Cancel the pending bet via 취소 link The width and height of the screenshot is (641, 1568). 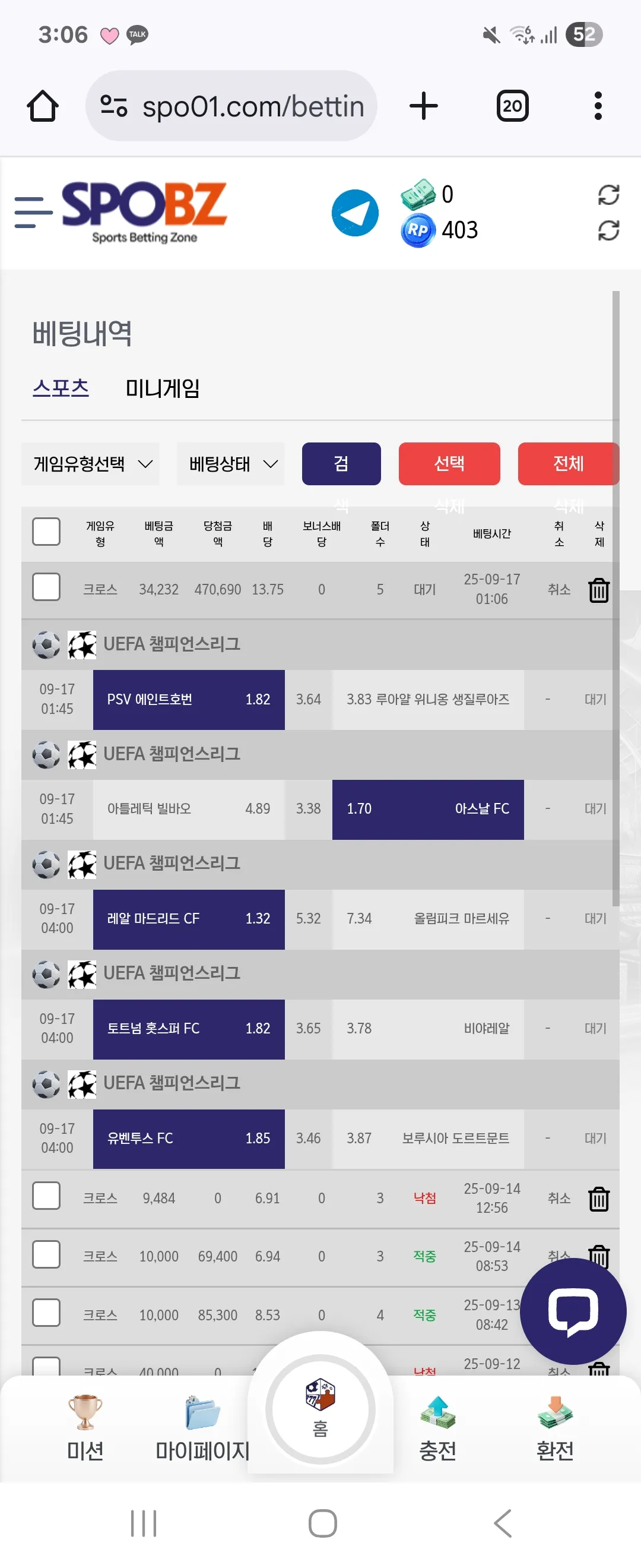559,589
